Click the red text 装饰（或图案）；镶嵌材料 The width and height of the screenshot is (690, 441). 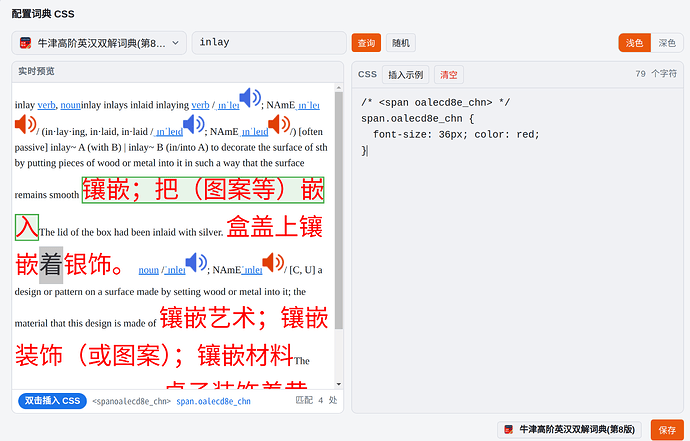point(154,356)
